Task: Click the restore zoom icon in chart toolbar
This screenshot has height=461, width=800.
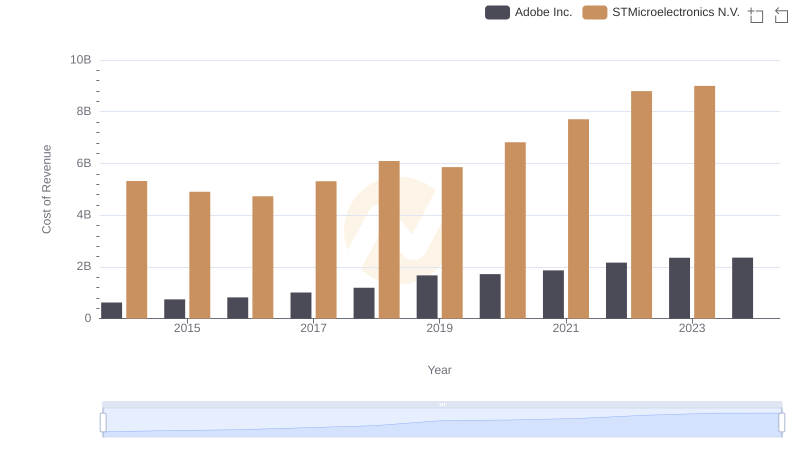Action: coord(782,15)
